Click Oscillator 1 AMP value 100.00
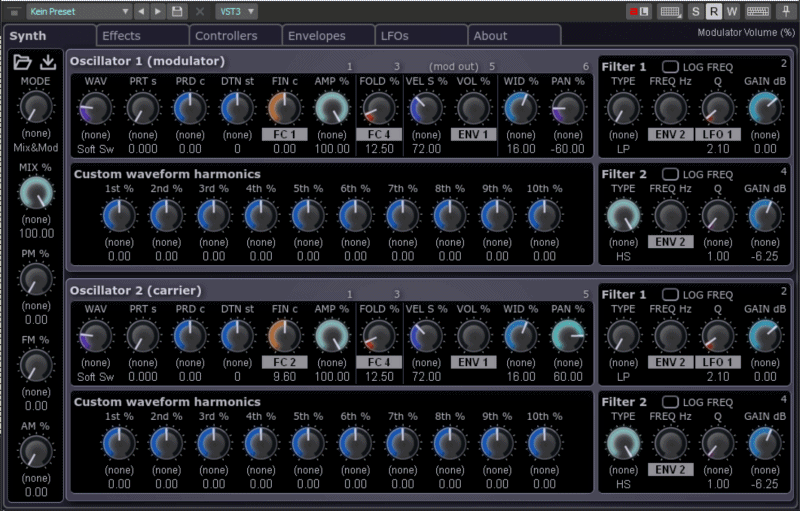This screenshot has height=511, width=800. click(332, 149)
